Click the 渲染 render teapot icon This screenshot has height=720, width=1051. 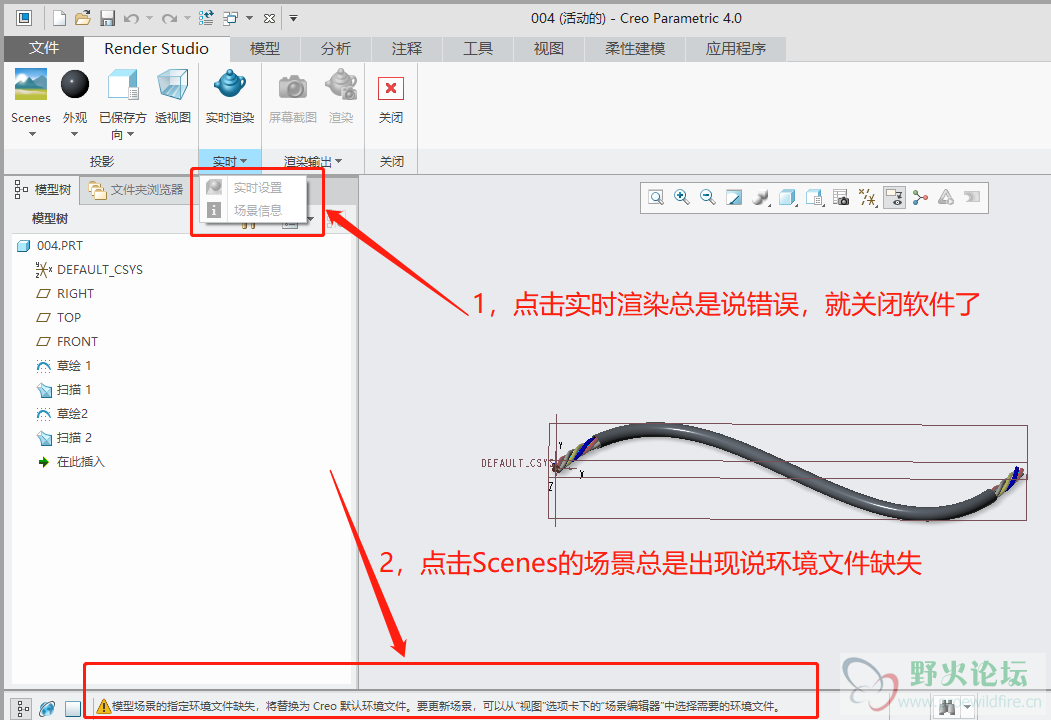tap(341, 84)
